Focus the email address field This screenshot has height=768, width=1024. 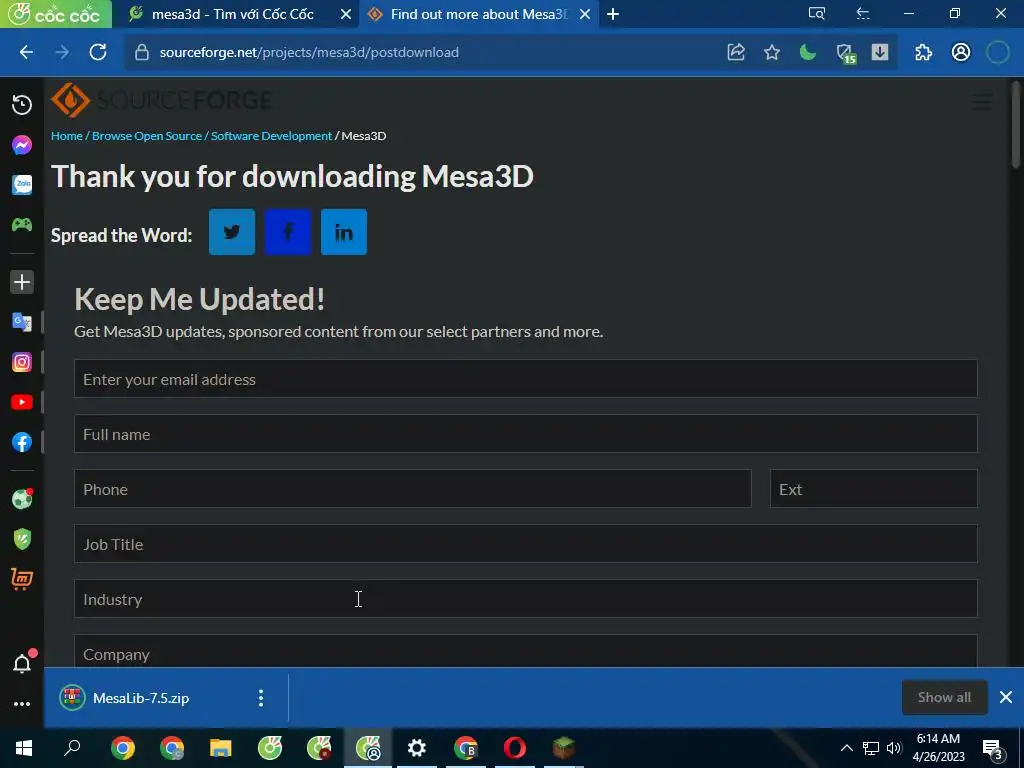pyautogui.click(x=526, y=379)
